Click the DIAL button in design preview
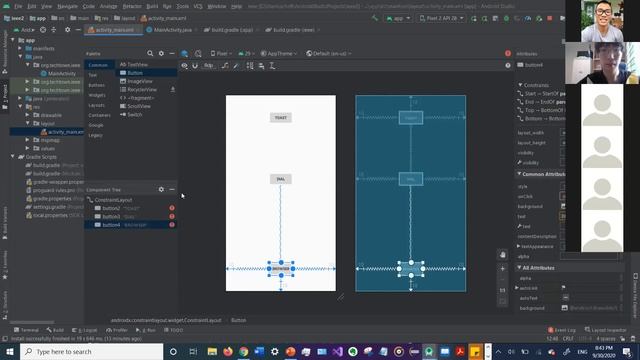 click(281, 179)
